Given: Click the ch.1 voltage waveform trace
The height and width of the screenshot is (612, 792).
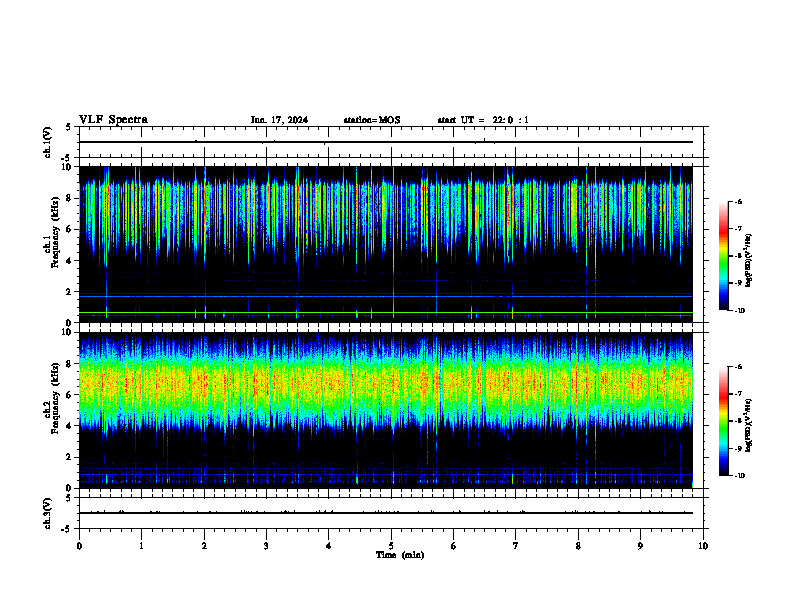Looking at the screenshot, I should (x=386, y=142).
